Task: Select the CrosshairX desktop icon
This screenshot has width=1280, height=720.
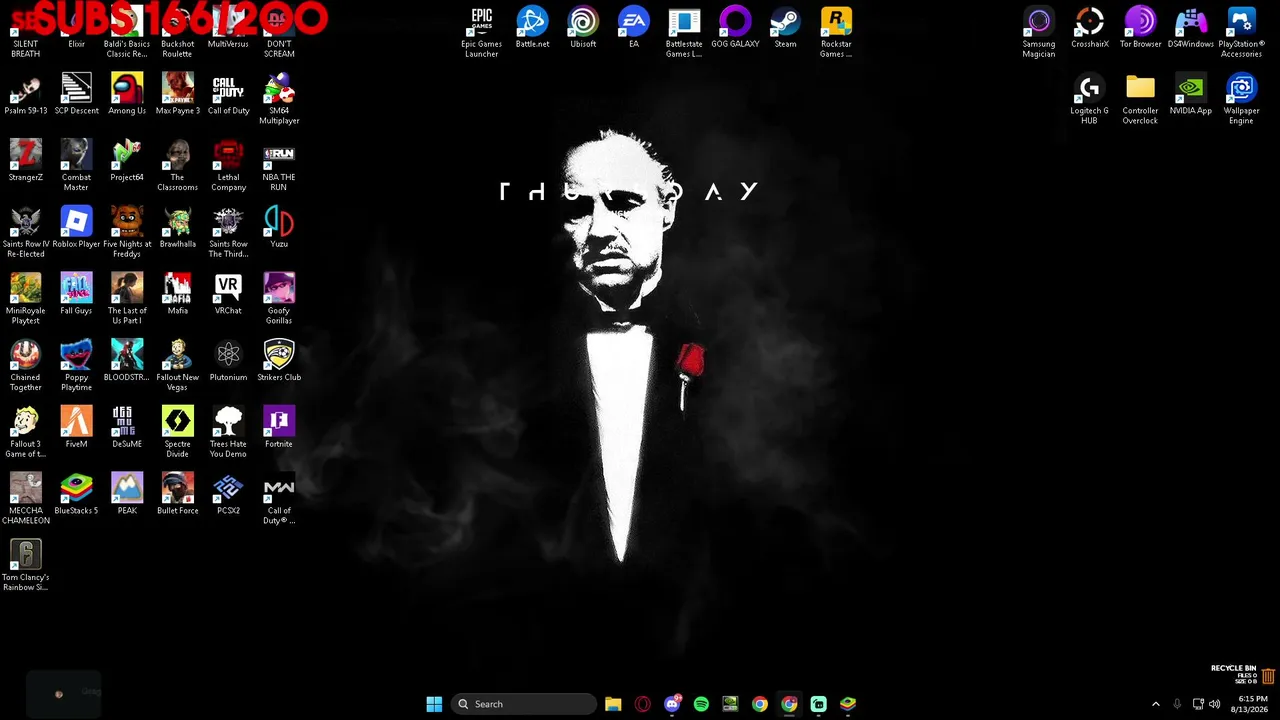Action: coord(1090,28)
